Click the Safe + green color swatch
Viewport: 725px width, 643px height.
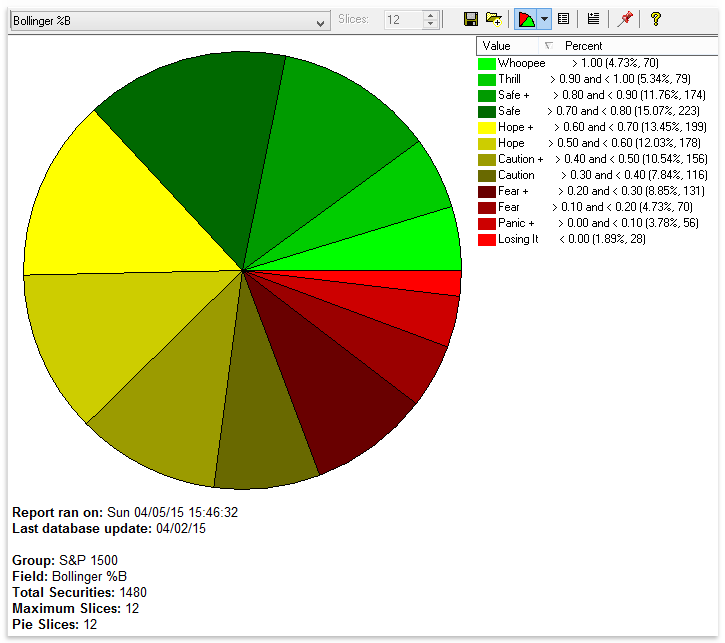pyautogui.click(x=486, y=95)
